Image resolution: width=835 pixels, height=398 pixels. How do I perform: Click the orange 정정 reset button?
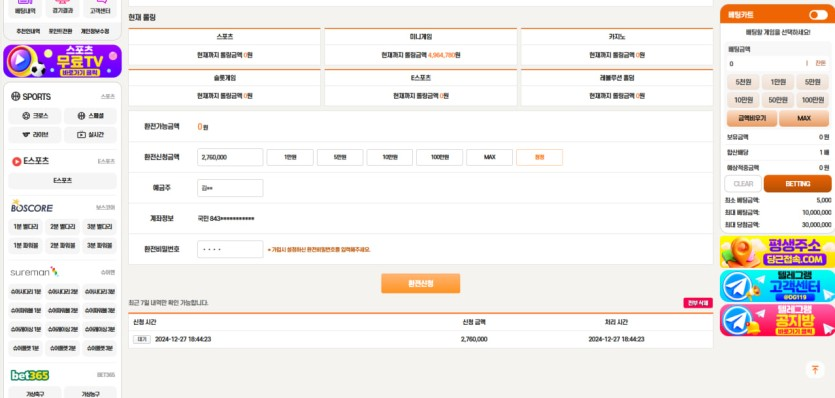pos(539,157)
